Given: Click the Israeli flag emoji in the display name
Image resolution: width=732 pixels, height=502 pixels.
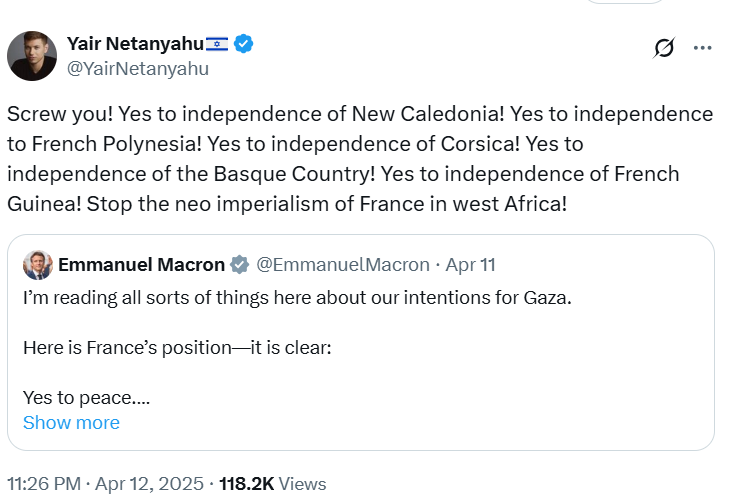Looking at the screenshot, I should [217, 43].
